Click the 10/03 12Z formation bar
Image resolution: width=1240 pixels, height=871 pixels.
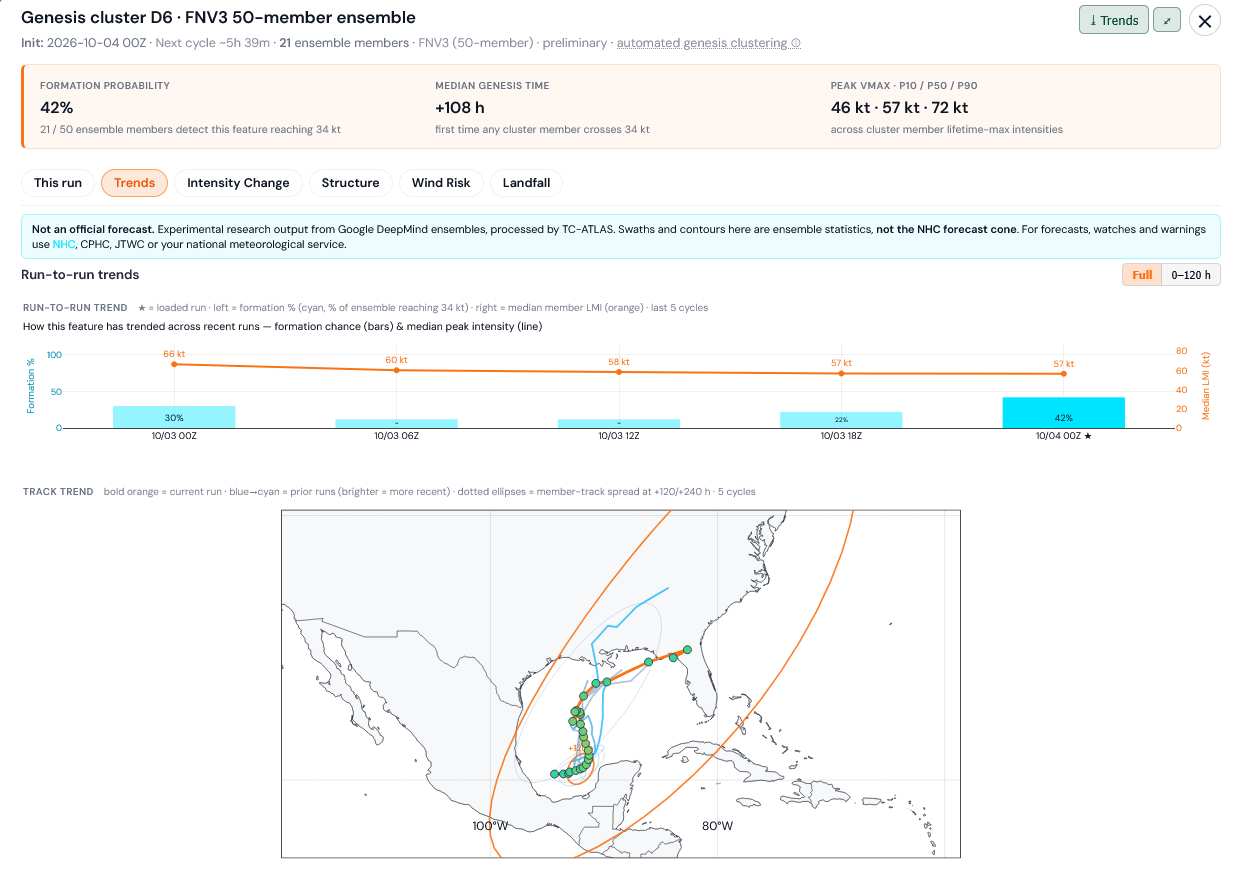(x=619, y=423)
